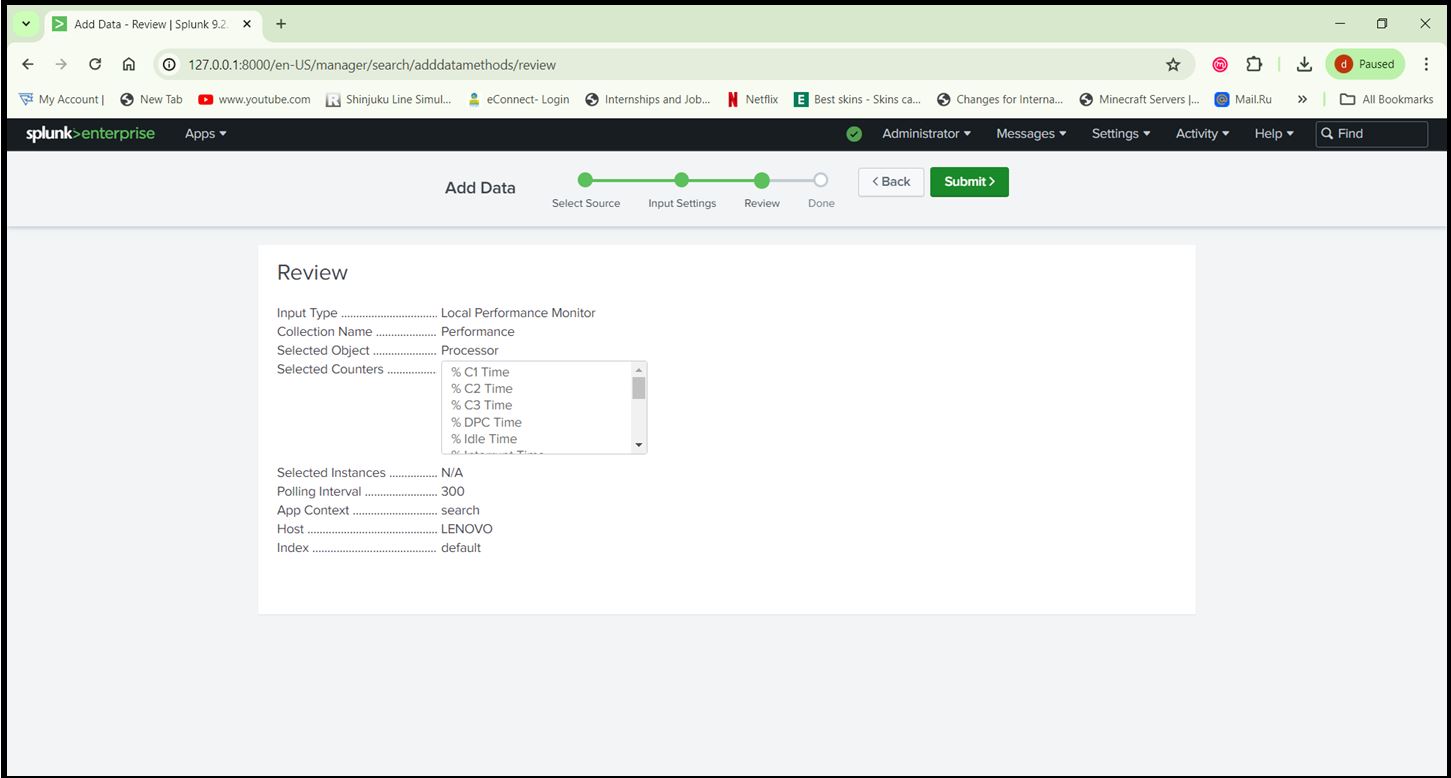Open the www.youtube.com bookmark
Viewport: 1451px width, 778px height.
click(254, 99)
